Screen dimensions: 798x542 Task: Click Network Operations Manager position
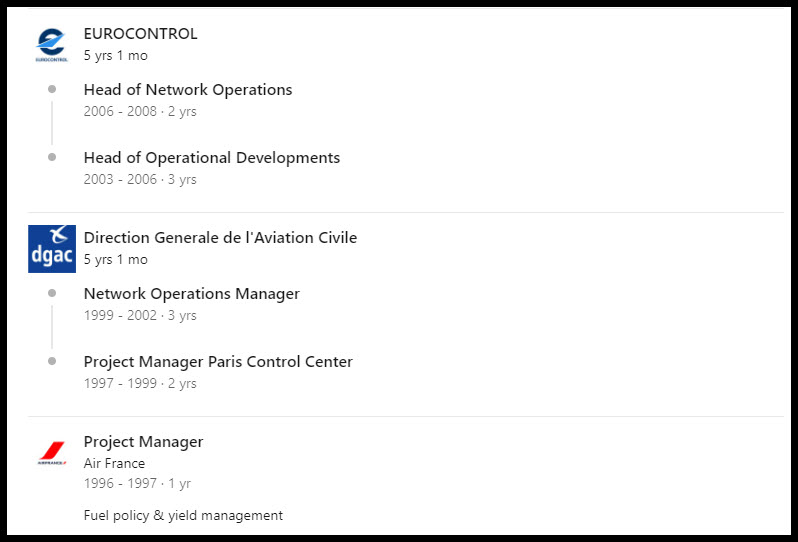coord(192,294)
